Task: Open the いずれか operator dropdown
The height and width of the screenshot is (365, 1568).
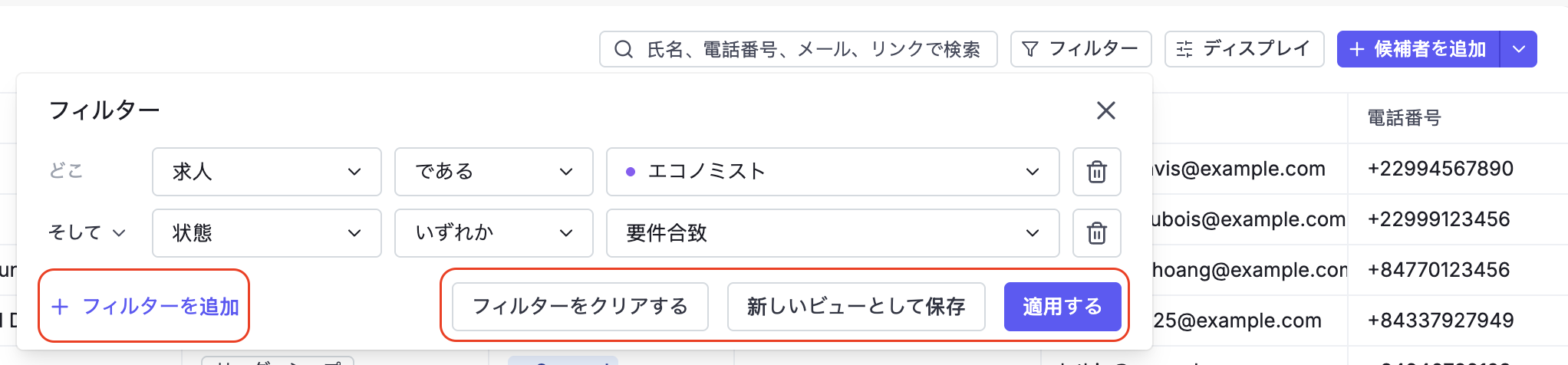Action: pos(494,233)
